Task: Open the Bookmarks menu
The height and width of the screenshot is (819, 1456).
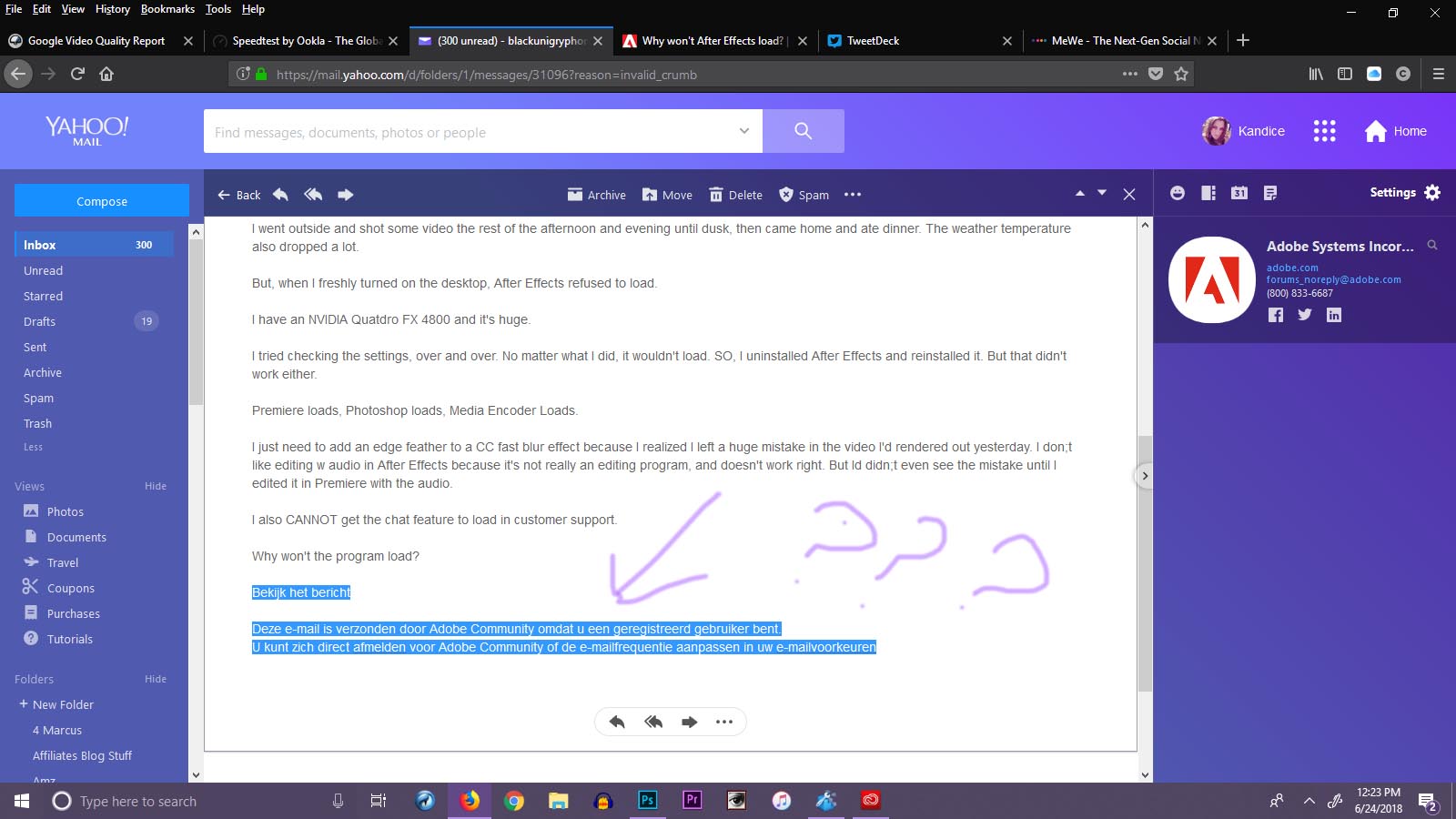Action: (x=167, y=9)
